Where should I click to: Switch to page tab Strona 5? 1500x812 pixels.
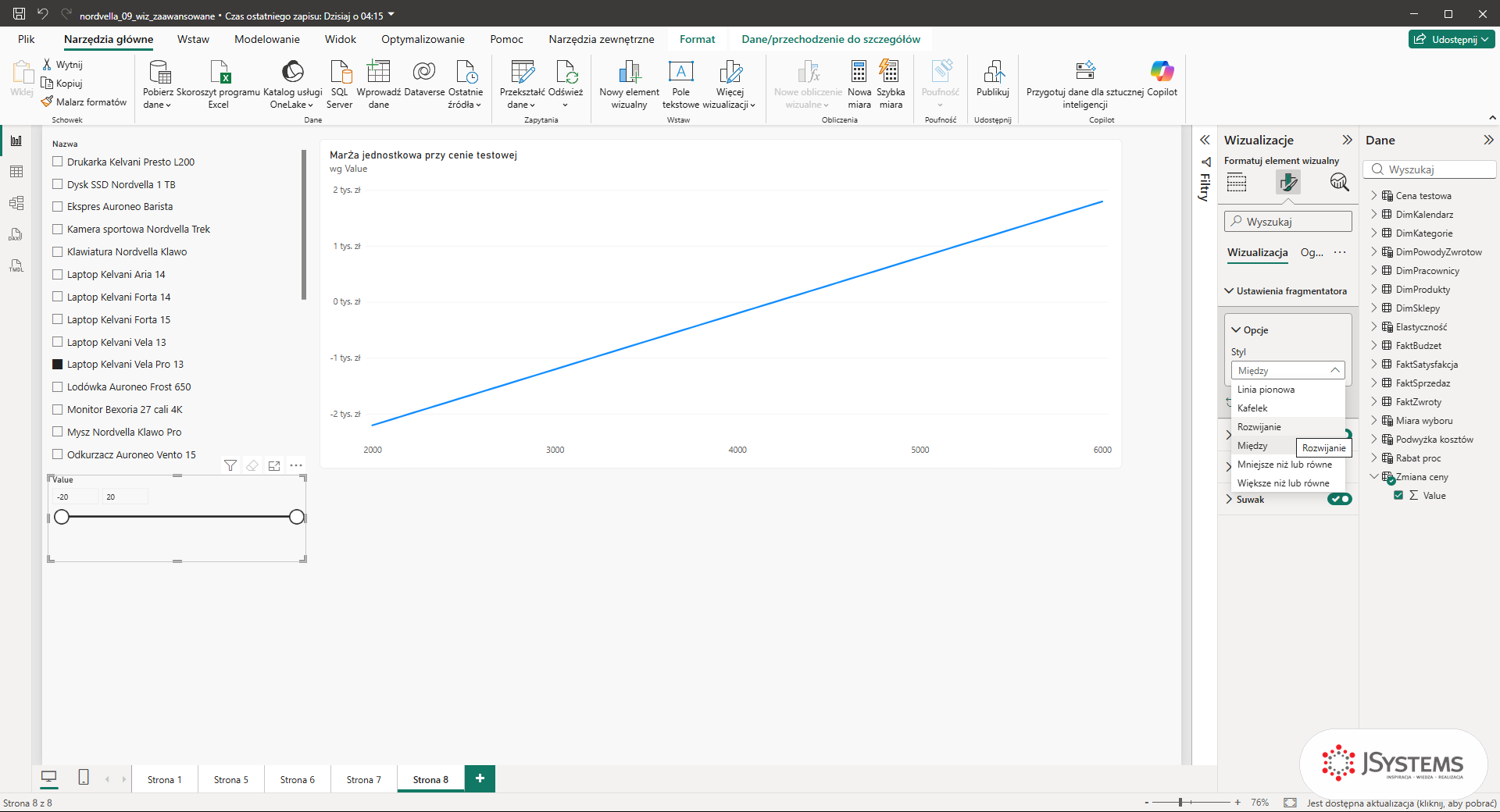(x=231, y=779)
